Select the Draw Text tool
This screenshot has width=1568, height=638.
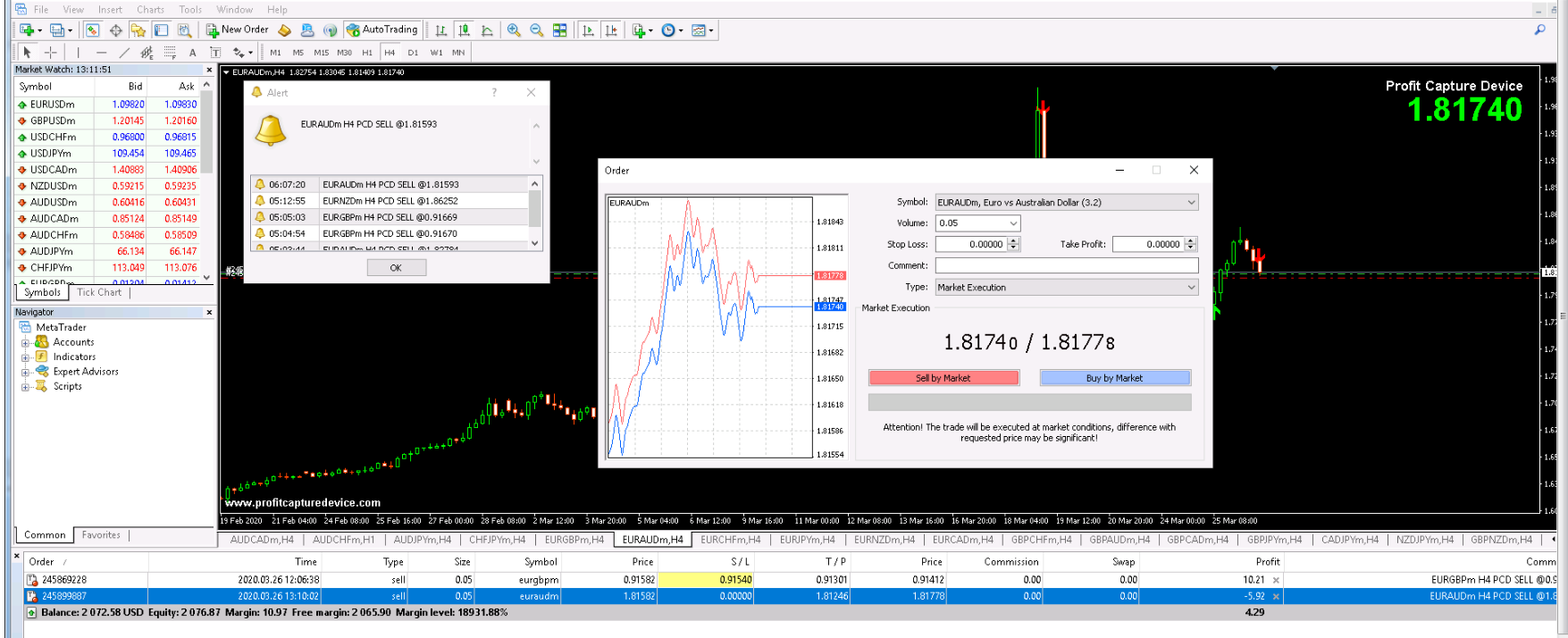click(192, 53)
